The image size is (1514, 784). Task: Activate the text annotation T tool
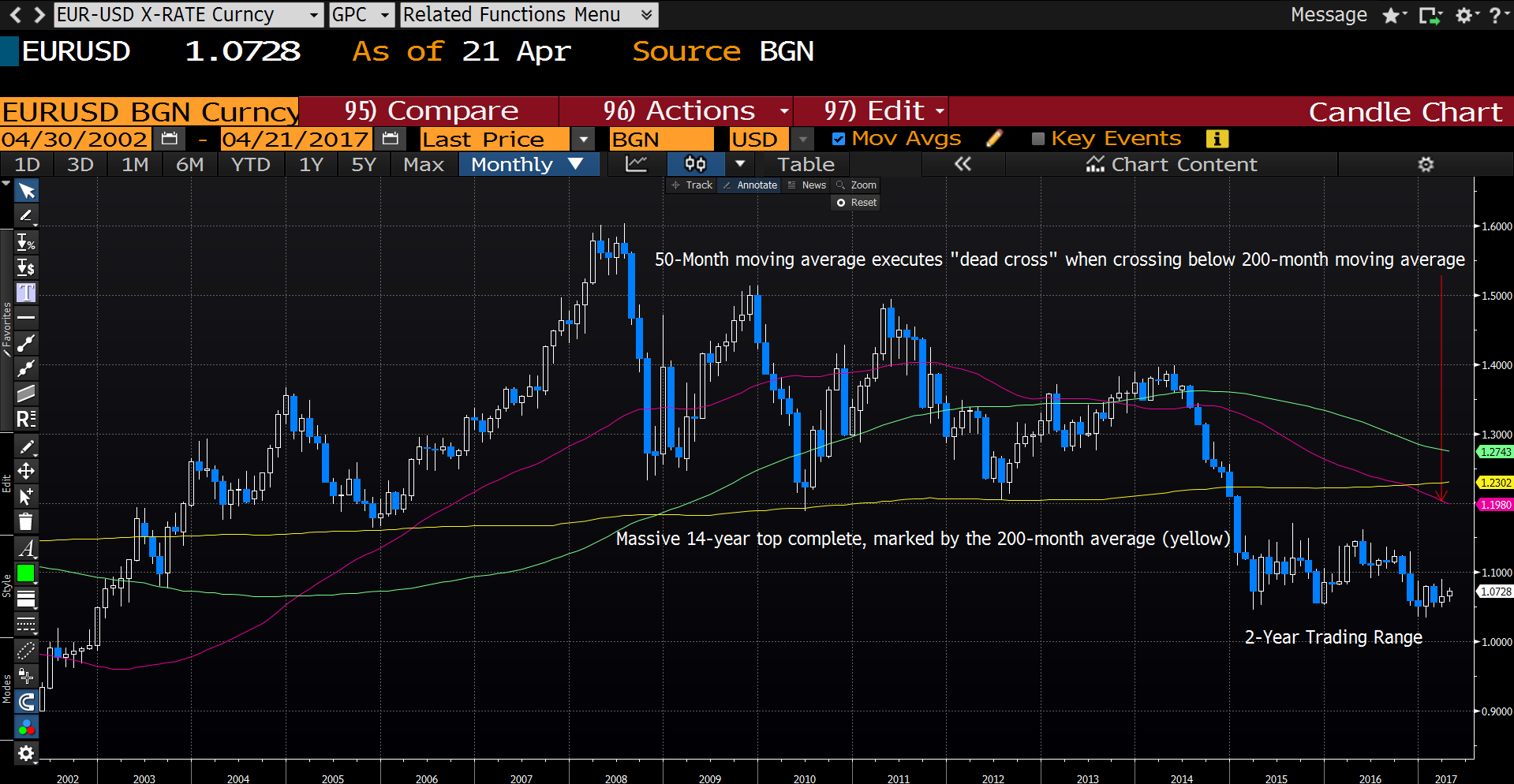pos(26,293)
